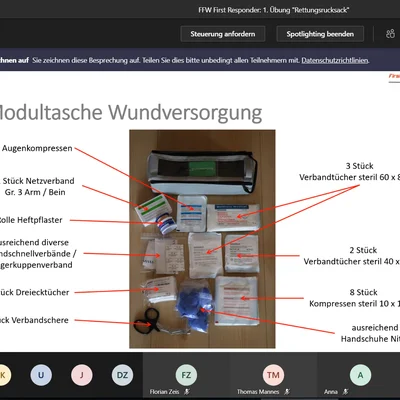
Task: Open the Datenschutzrichtlinien link
Action: 335,60
